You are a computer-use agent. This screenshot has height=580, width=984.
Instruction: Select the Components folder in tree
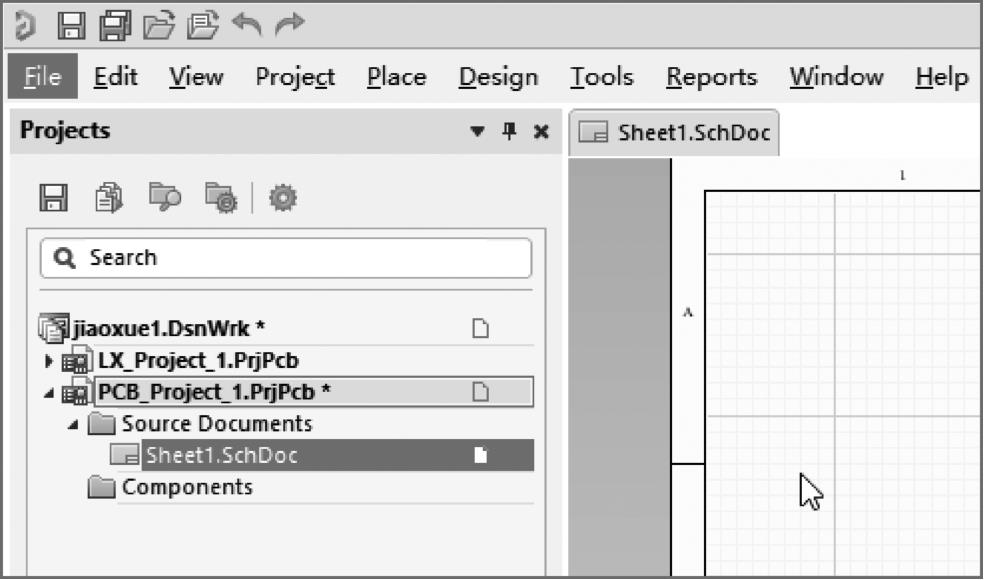pyautogui.click(x=186, y=488)
